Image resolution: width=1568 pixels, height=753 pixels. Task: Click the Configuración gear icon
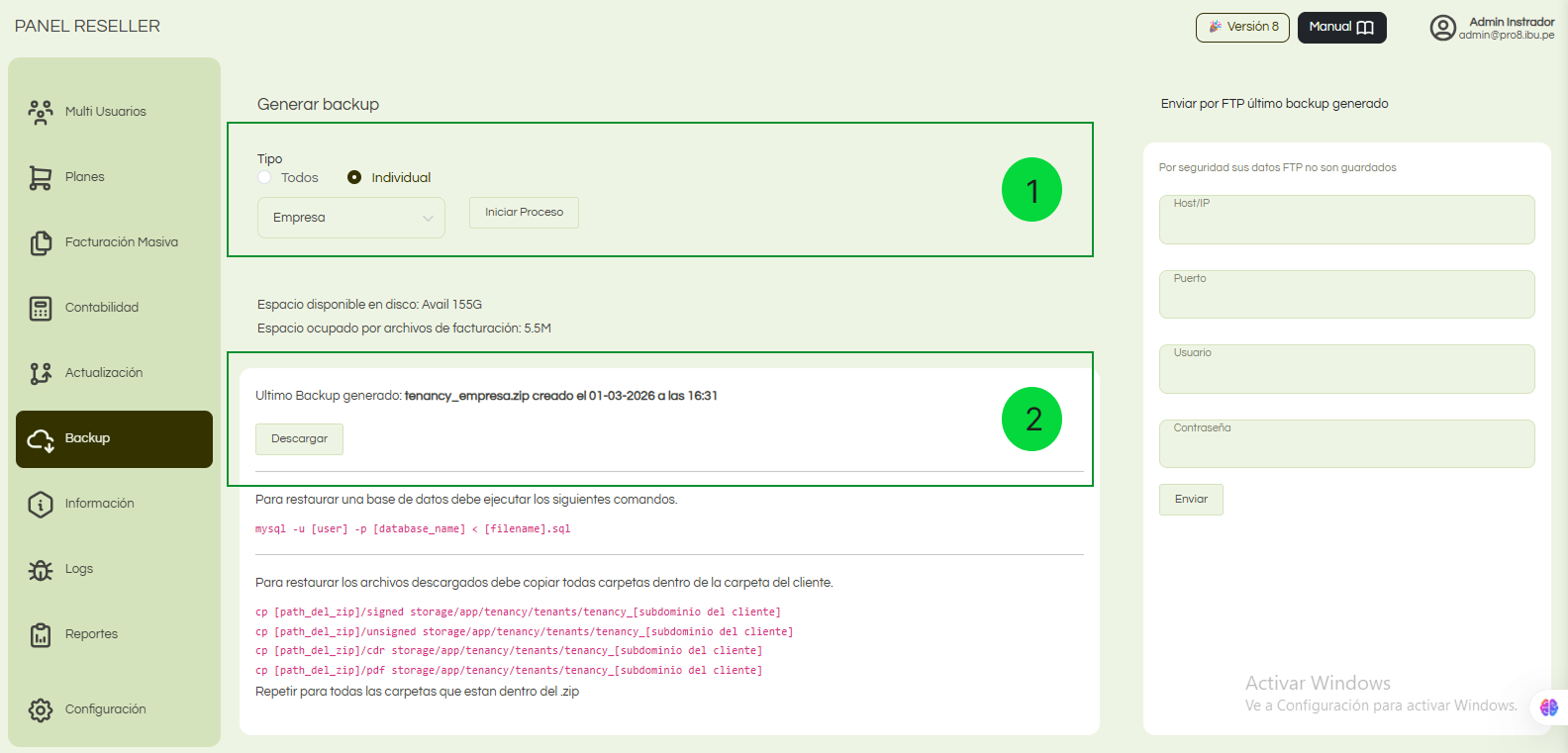point(41,709)
